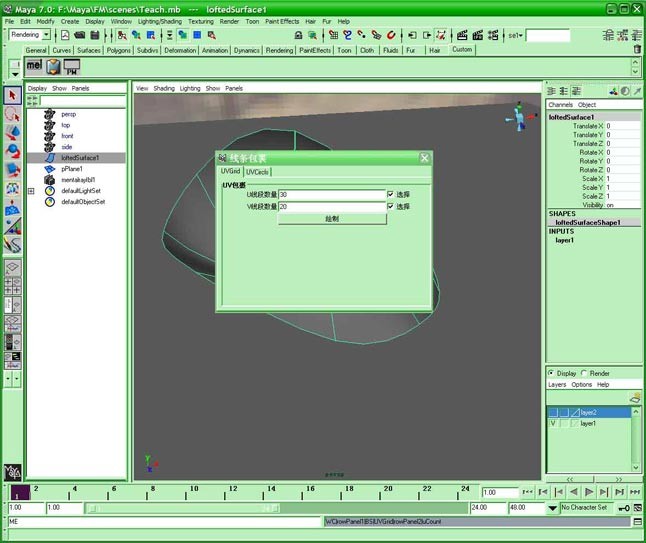Image resolution: width=646 pixels, height=543 pixels.
Task: Open the layer editor Options menu
Action: [581, 384]
